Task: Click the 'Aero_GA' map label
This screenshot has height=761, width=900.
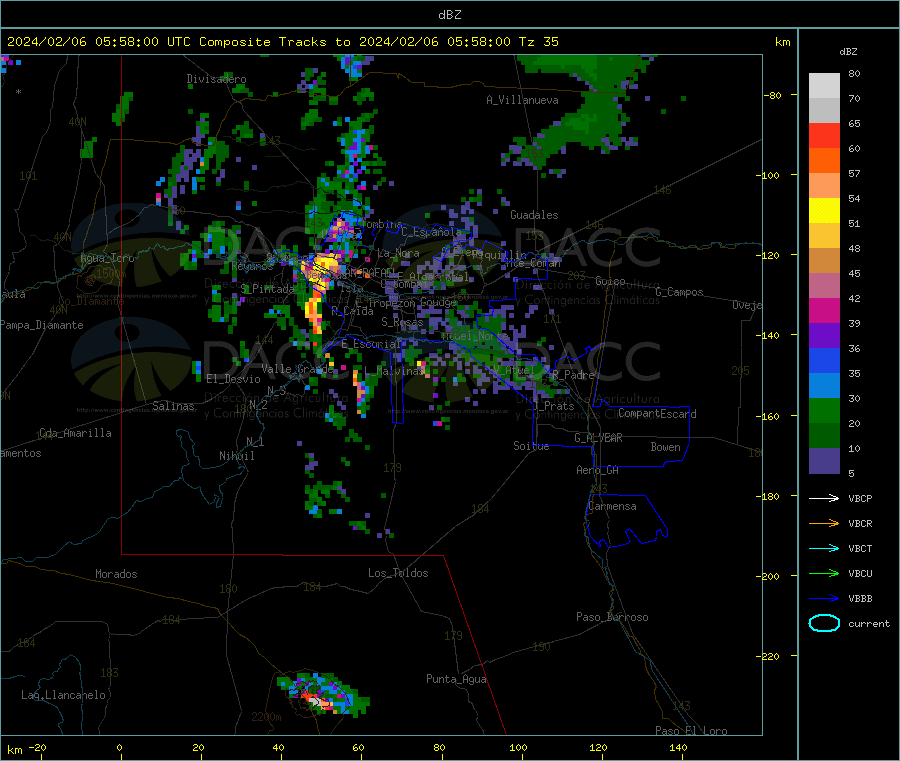Action: pyautogui.click(x=598, y=470)
